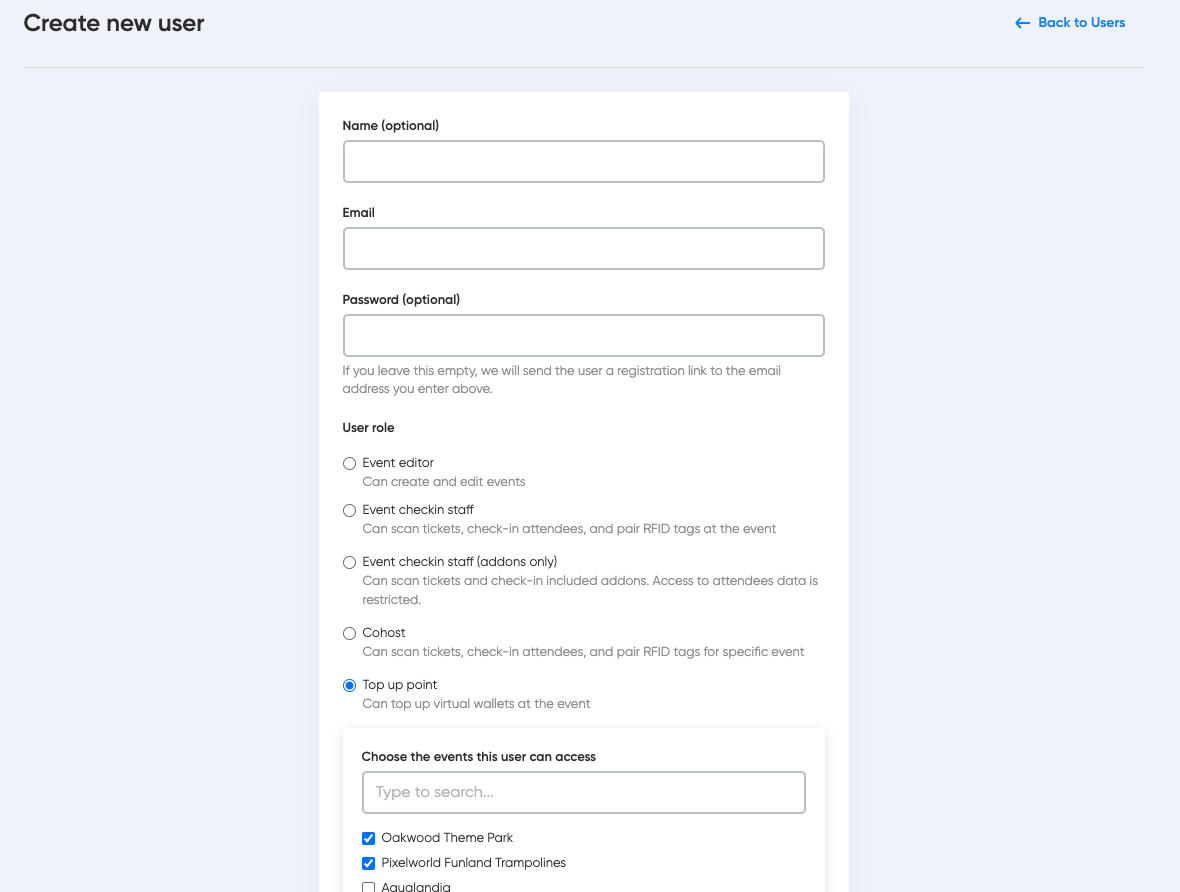1180x892 pixels.
Task: Click the left arrow icon beside Back to Users
Action: pyautogui.click(x=1022, y=23)
